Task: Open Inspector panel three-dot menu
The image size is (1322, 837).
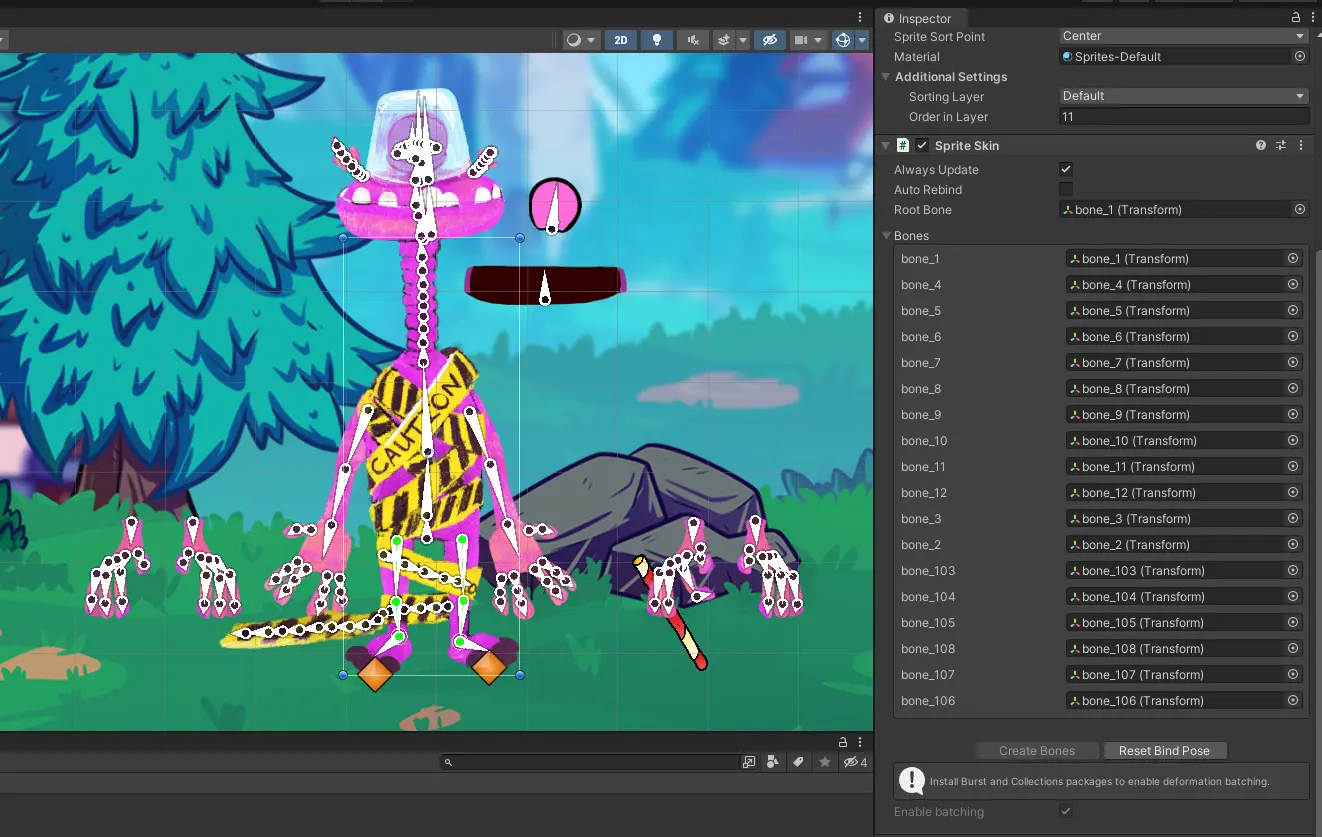Action: coord(1312,18)
